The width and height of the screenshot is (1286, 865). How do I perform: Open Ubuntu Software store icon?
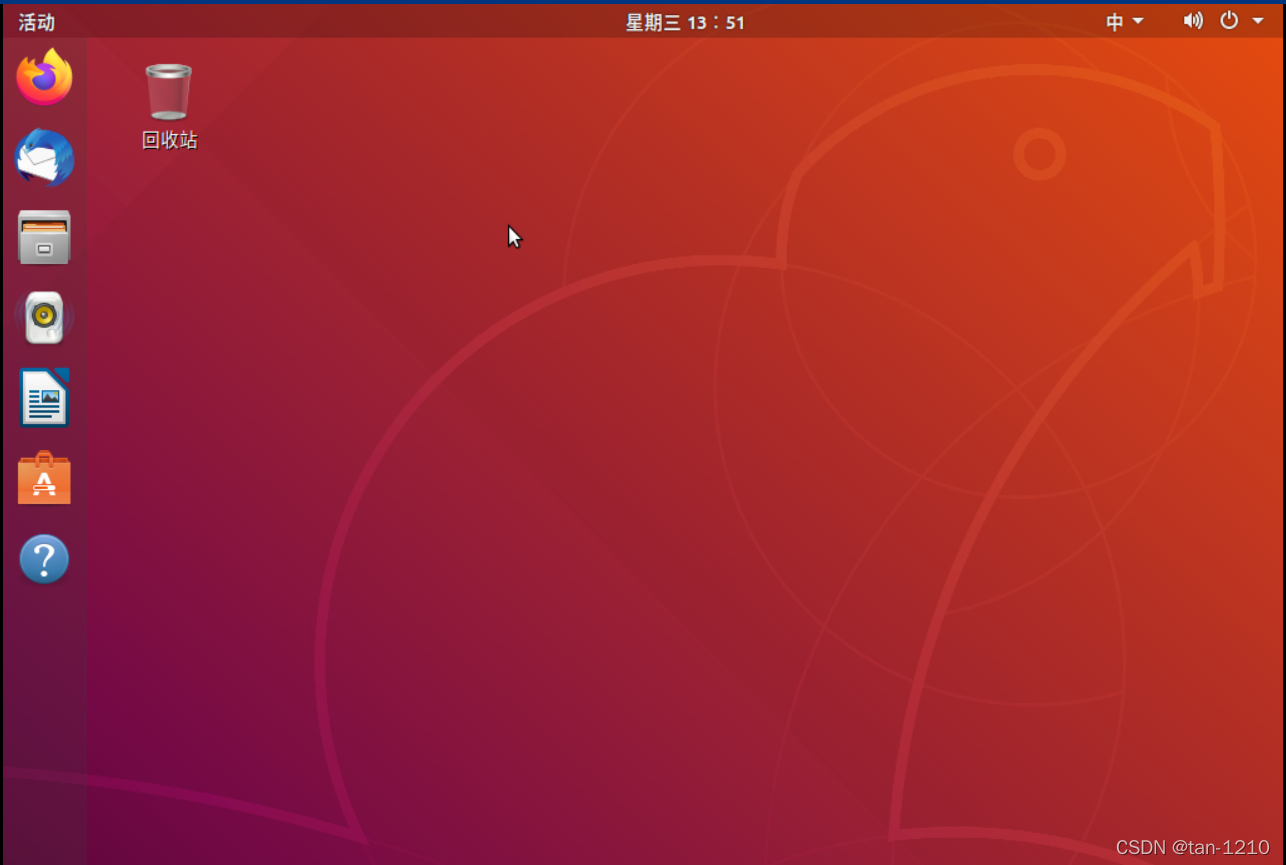click(x=44, y=478)
